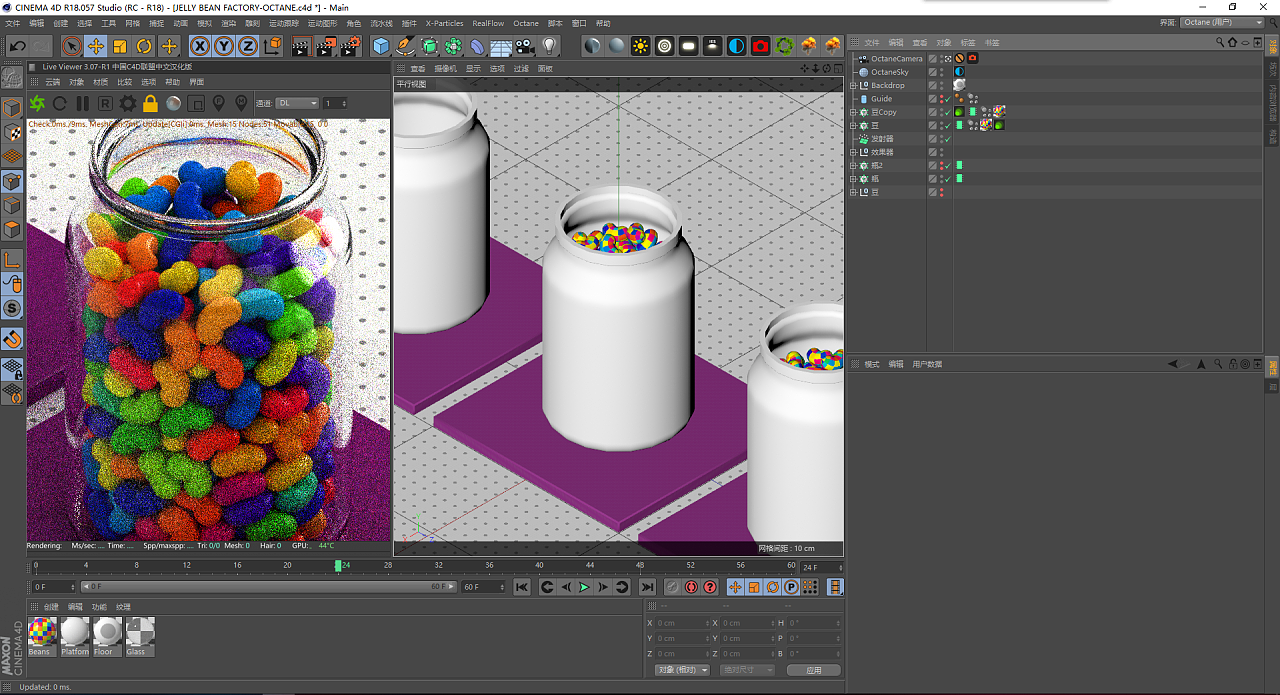Click the current frame marker at 24
This screenshot has height=695, width=1280.
point(339,566)
